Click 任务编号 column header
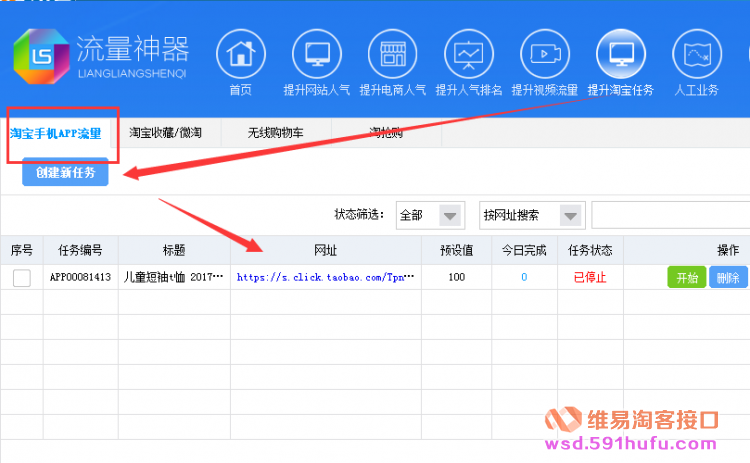 80,250
